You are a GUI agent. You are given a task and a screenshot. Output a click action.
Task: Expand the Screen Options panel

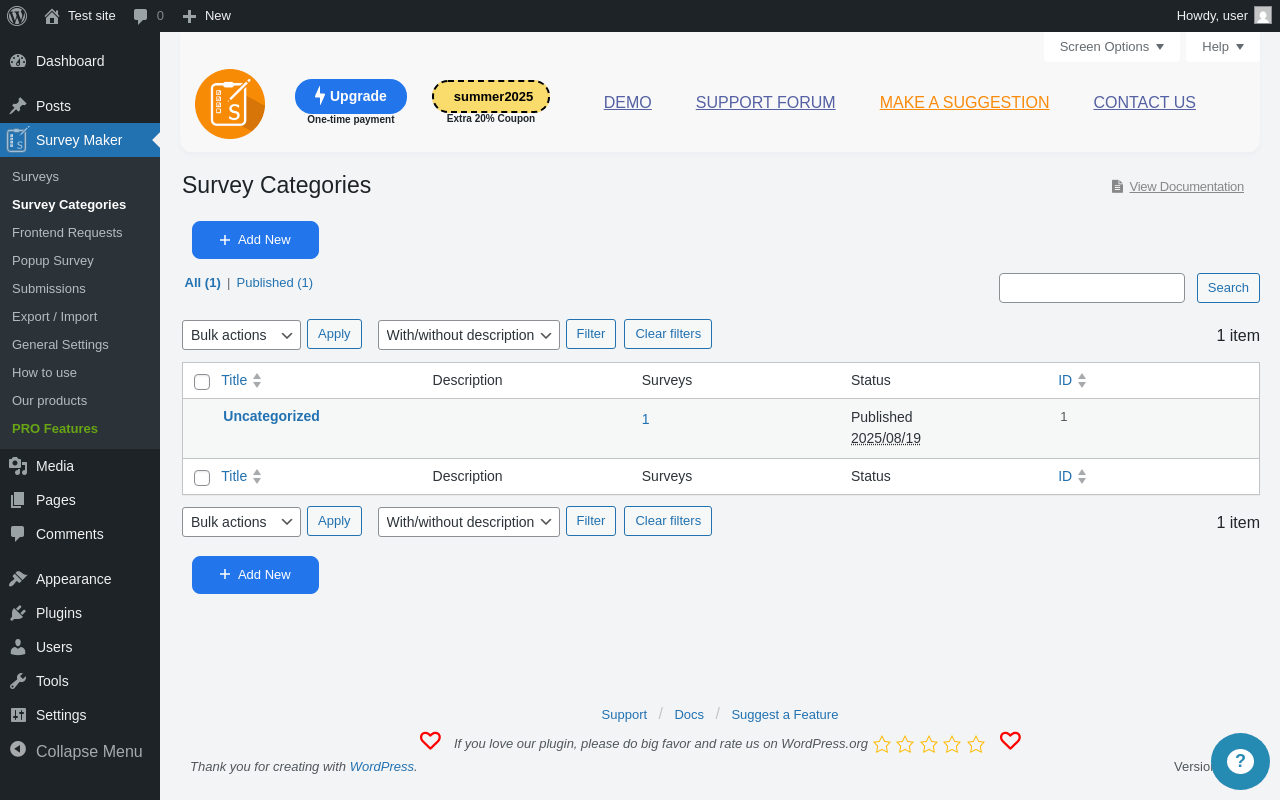point(1112,47)
